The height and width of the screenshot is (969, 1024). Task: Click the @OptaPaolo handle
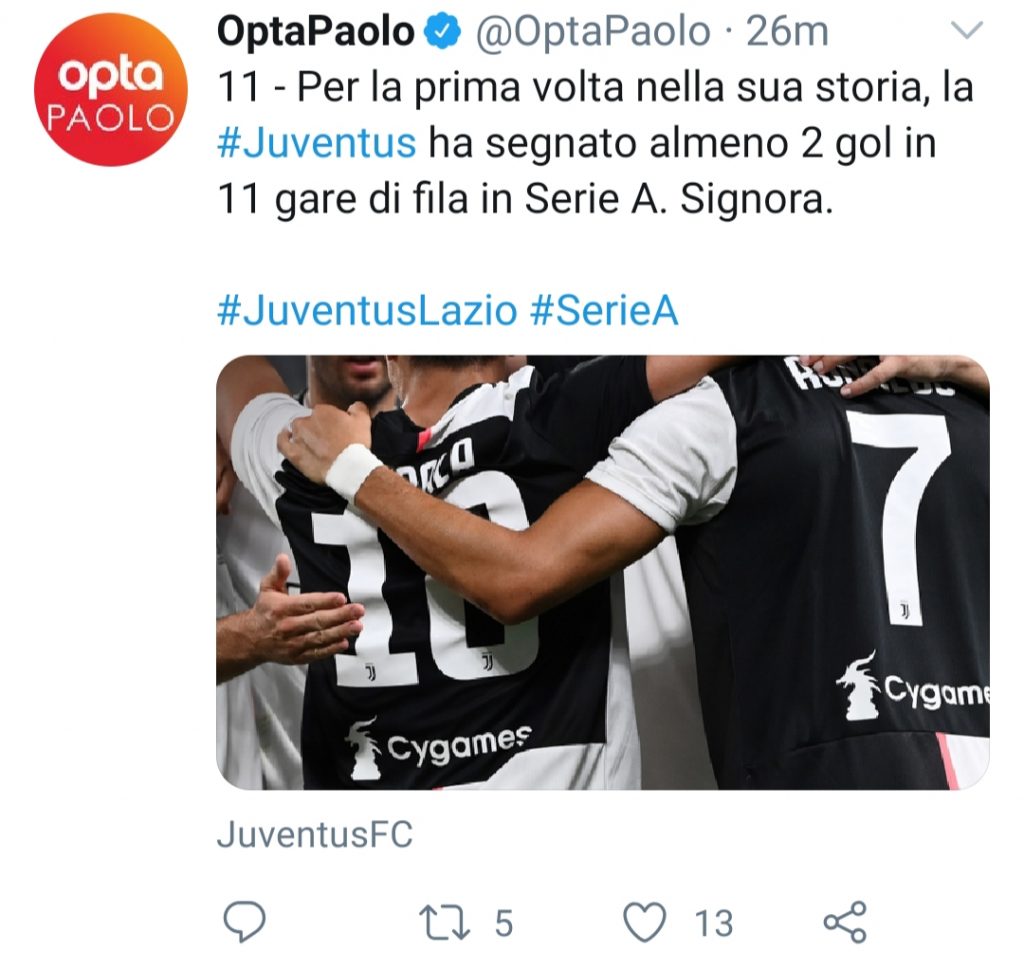591,33
